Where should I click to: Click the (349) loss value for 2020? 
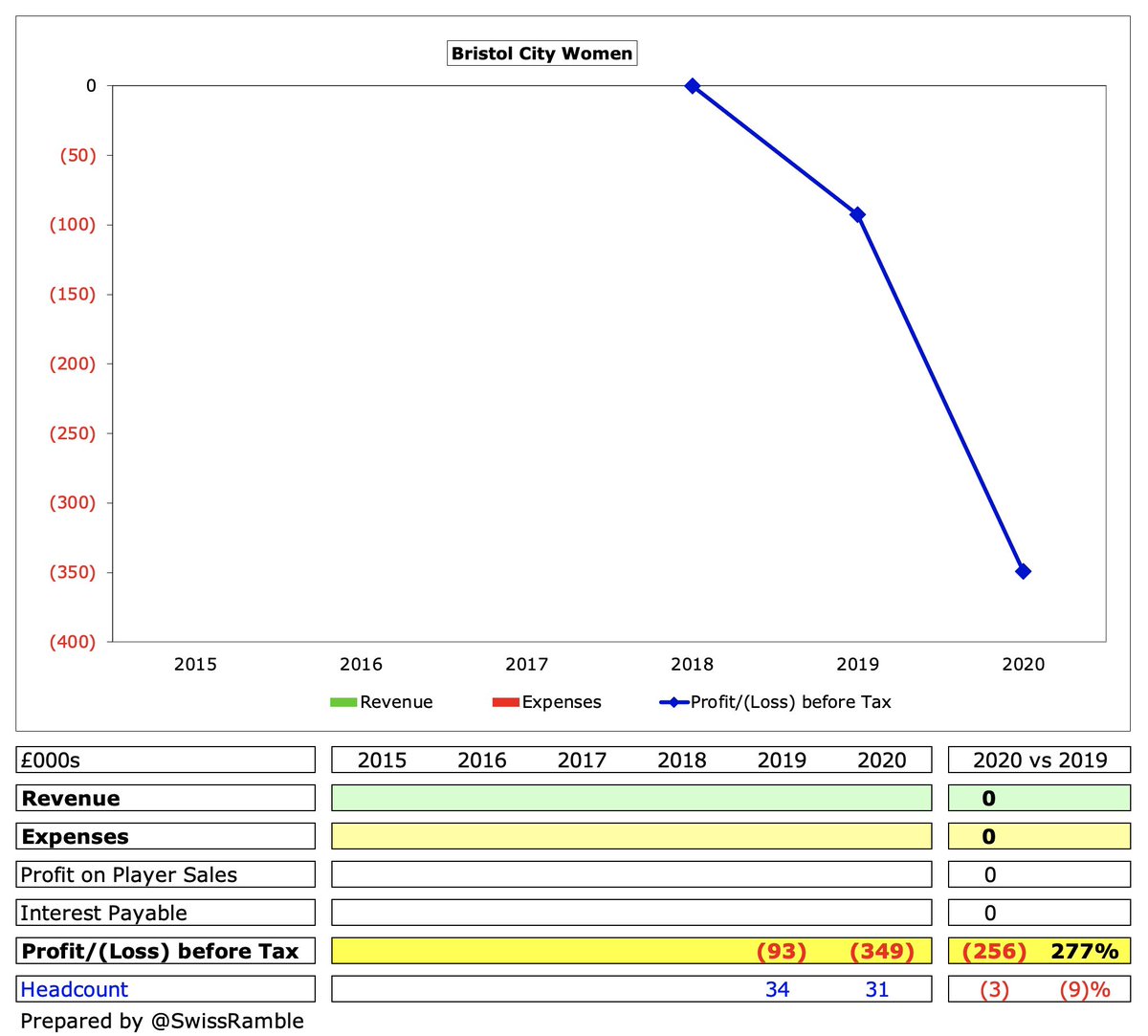point(882,952)
